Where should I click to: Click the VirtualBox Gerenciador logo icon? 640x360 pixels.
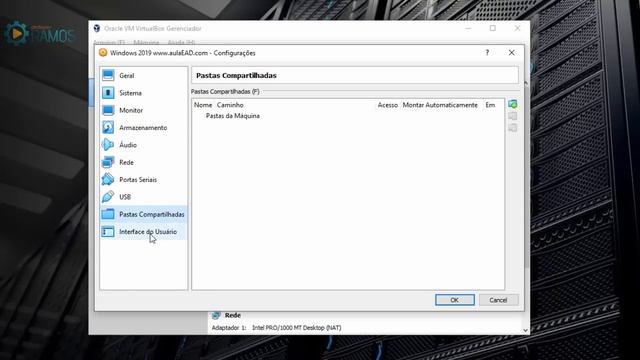tap(97, 28)
